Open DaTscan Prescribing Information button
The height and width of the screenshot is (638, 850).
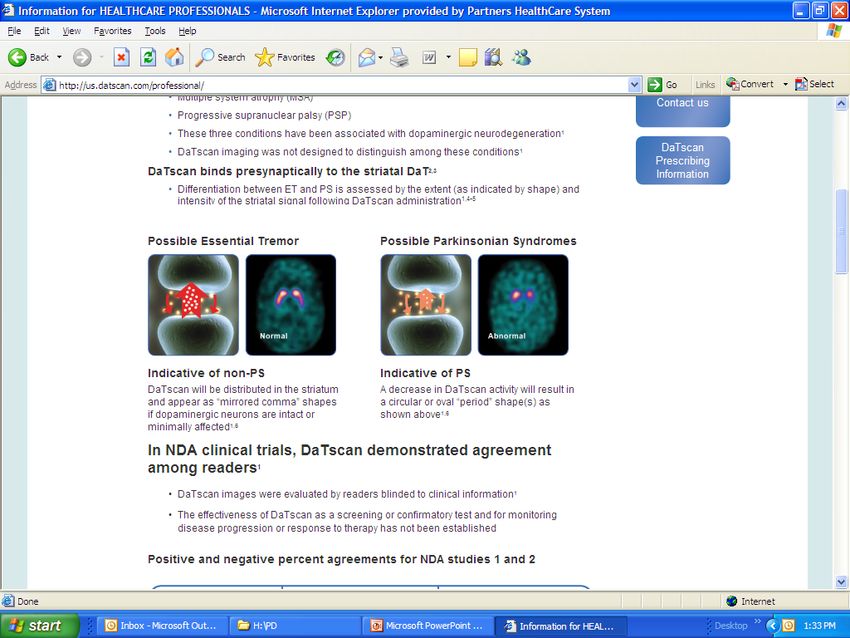(x=682, y=160)
